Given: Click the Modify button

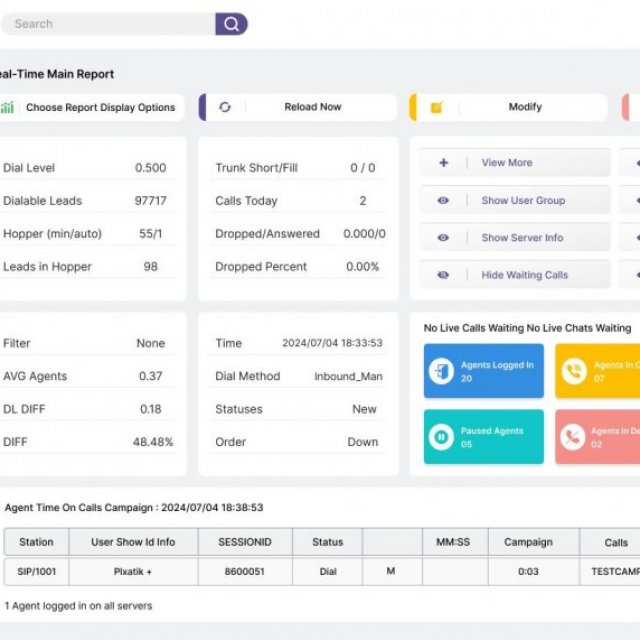Looking at the screenshot, I should pyautogui.click(x=508, y=107).
